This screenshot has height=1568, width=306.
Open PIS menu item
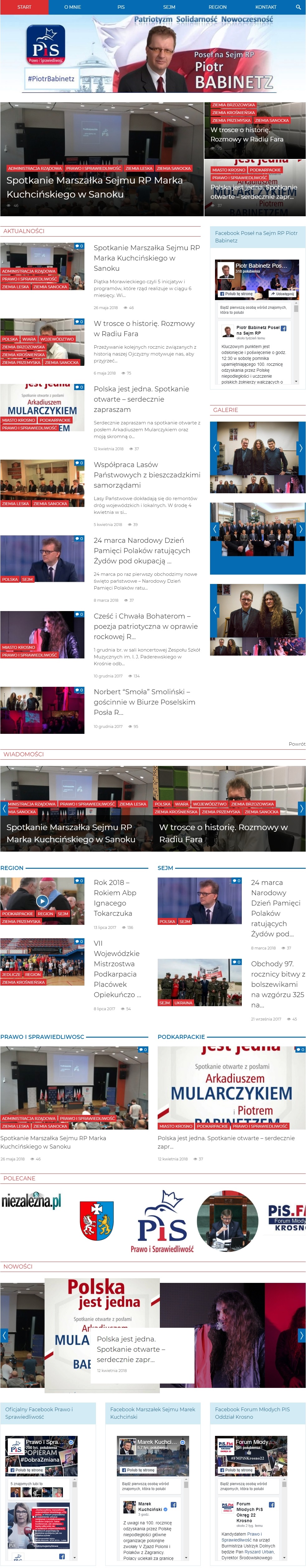click(121, 7)
